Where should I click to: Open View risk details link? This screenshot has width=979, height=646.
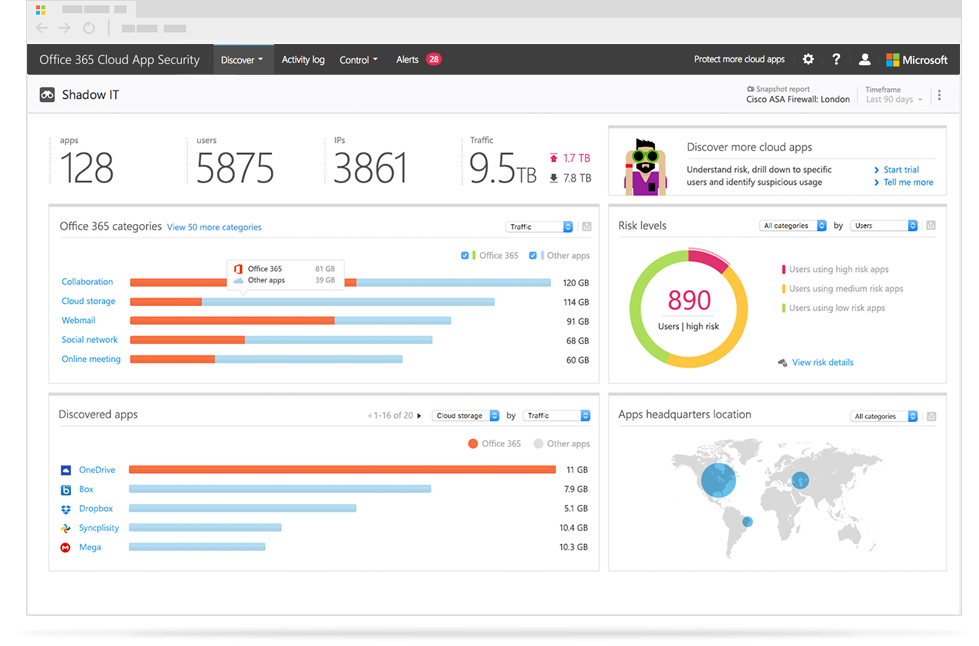(822, 363)
